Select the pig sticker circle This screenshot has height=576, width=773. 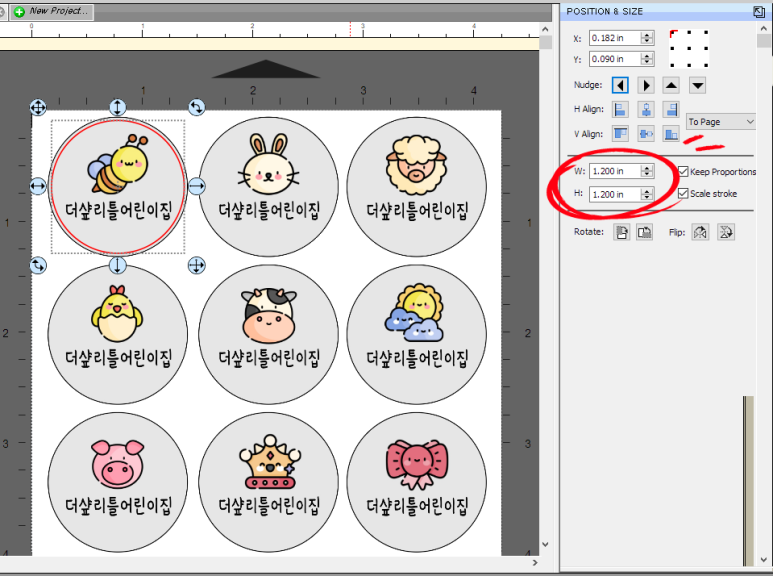click(118, 482)
